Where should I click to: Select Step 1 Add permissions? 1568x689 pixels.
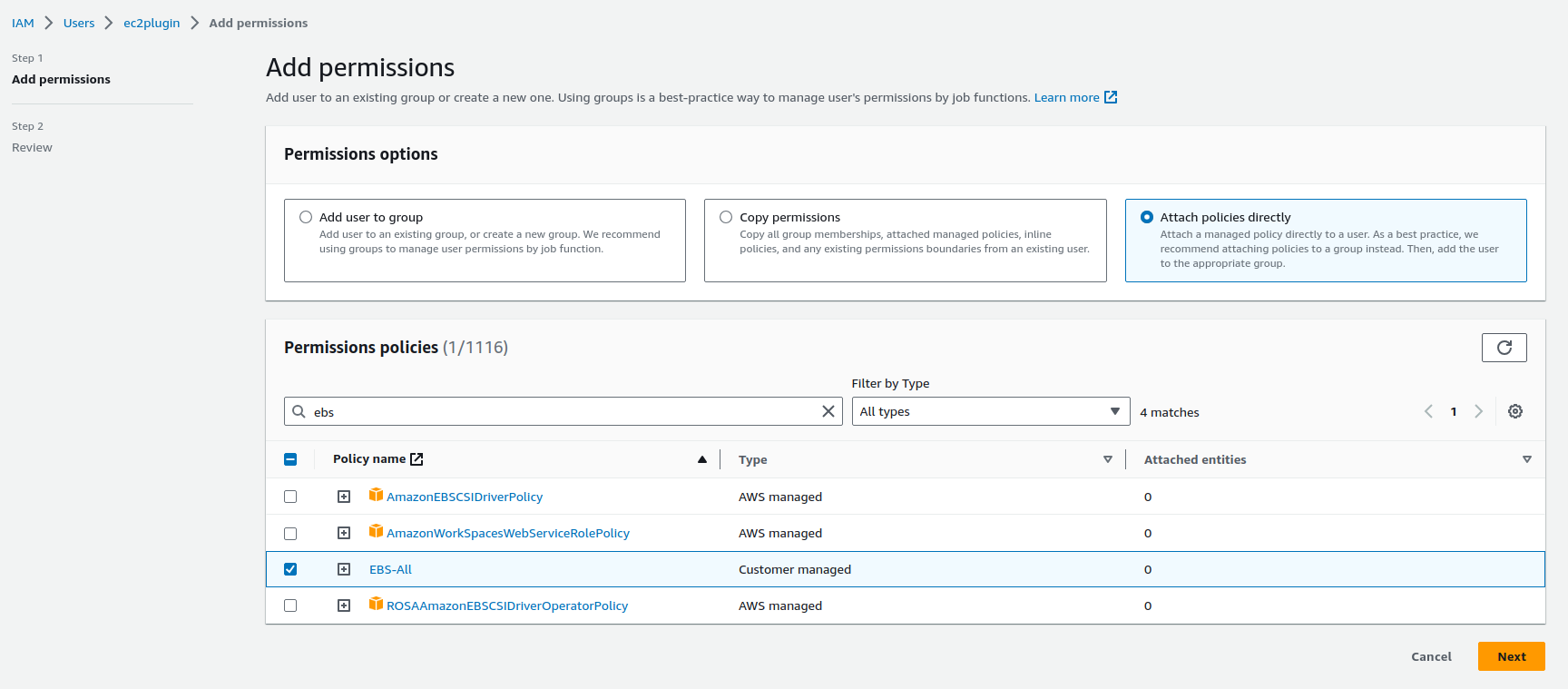tap(61, 79)
